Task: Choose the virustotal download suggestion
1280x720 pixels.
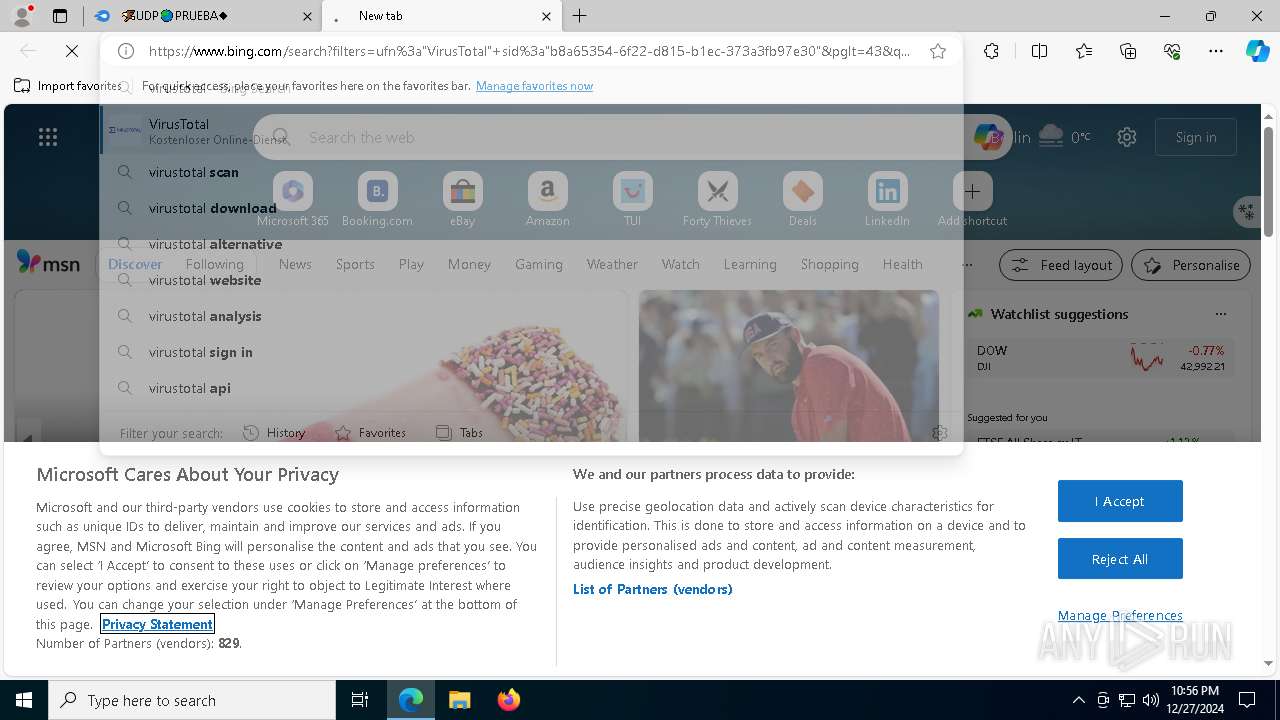Action: point(530,208)
